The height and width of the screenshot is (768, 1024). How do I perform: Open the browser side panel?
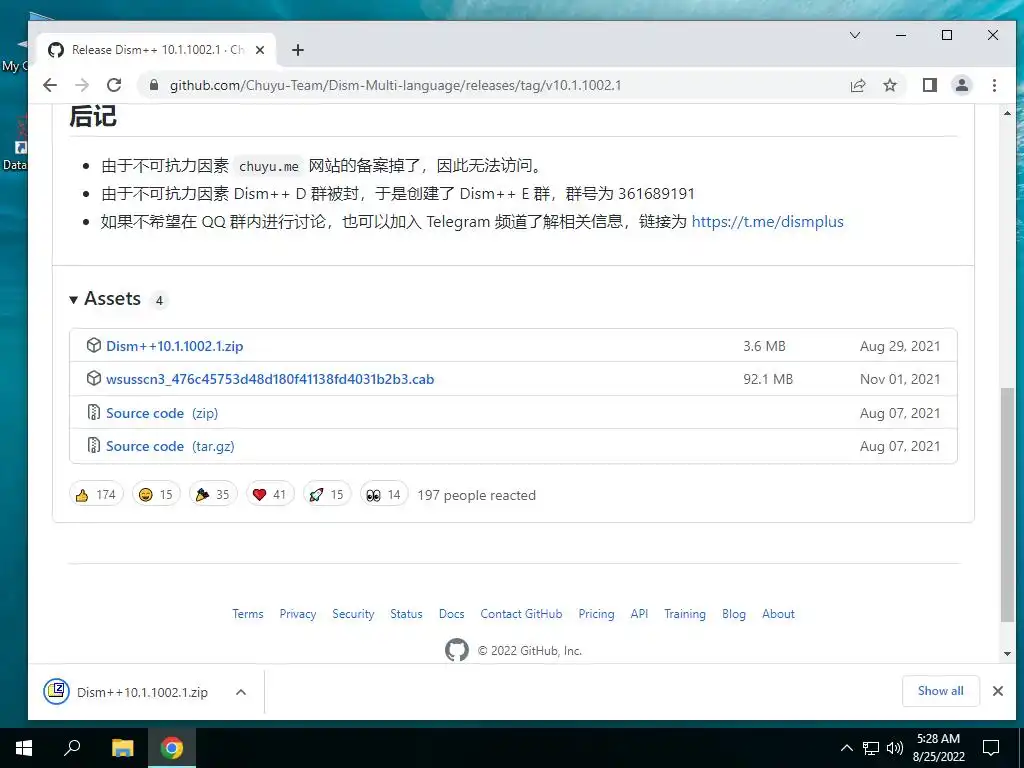(x=930, y=85)
